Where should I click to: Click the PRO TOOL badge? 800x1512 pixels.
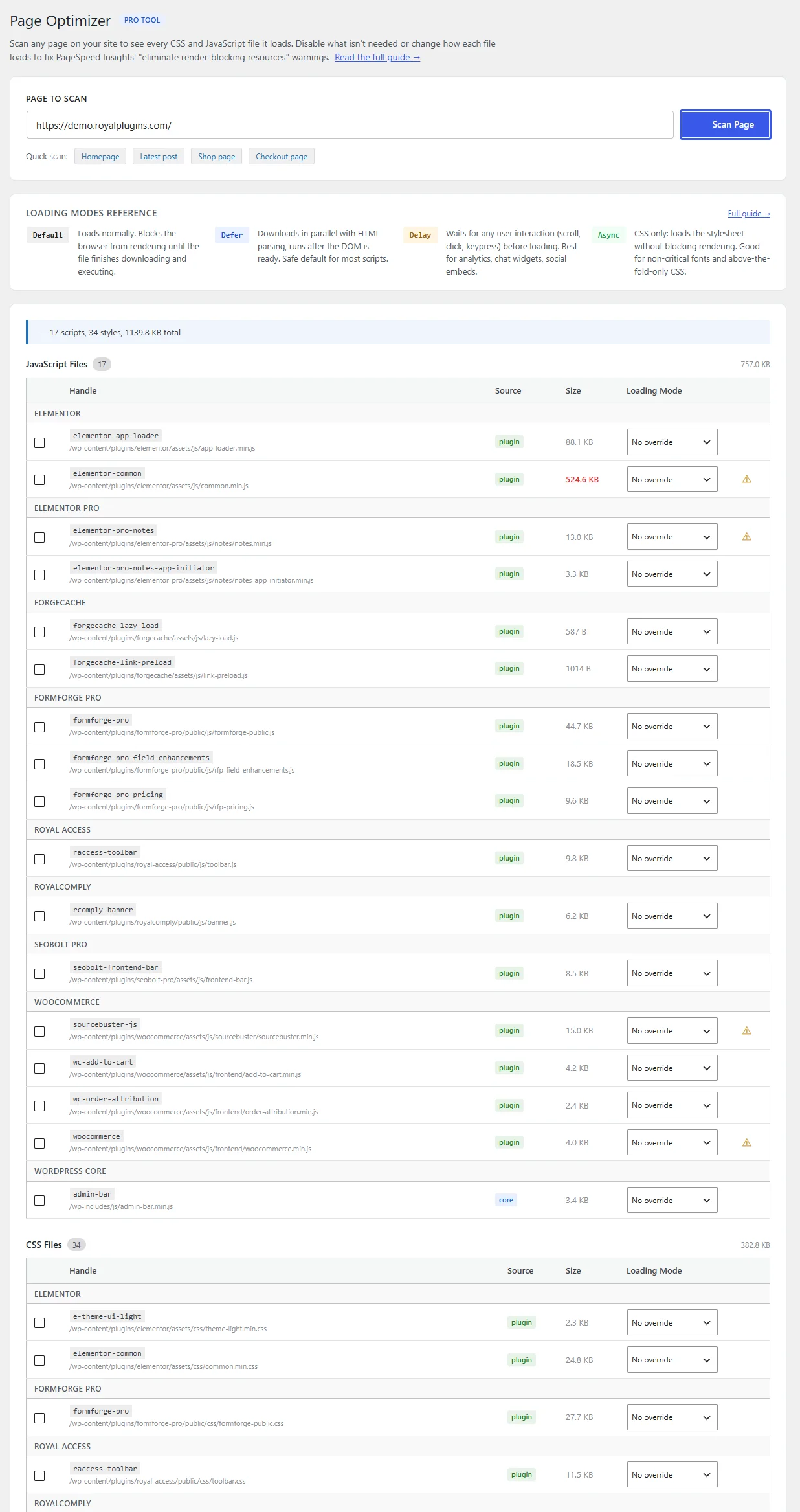(x=142, y=20)
